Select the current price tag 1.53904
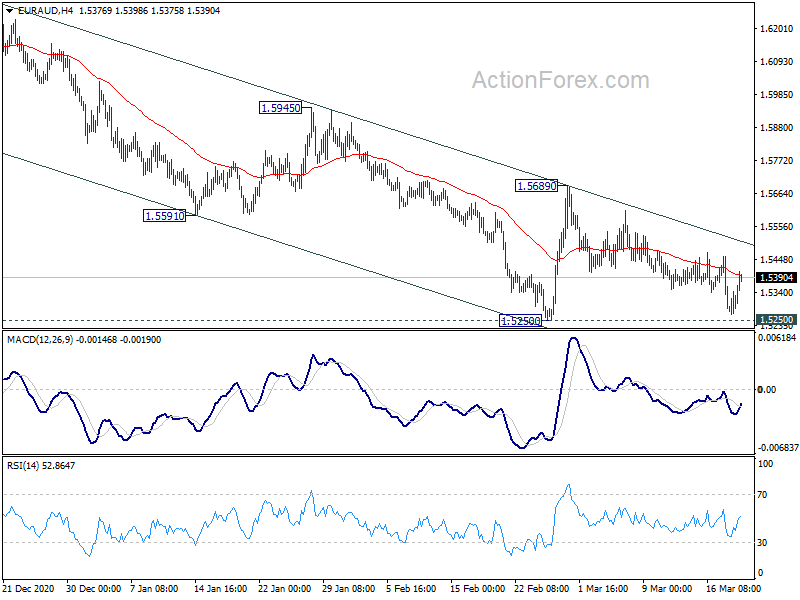This screenshot has height=600, width=800. pos(777,278)
